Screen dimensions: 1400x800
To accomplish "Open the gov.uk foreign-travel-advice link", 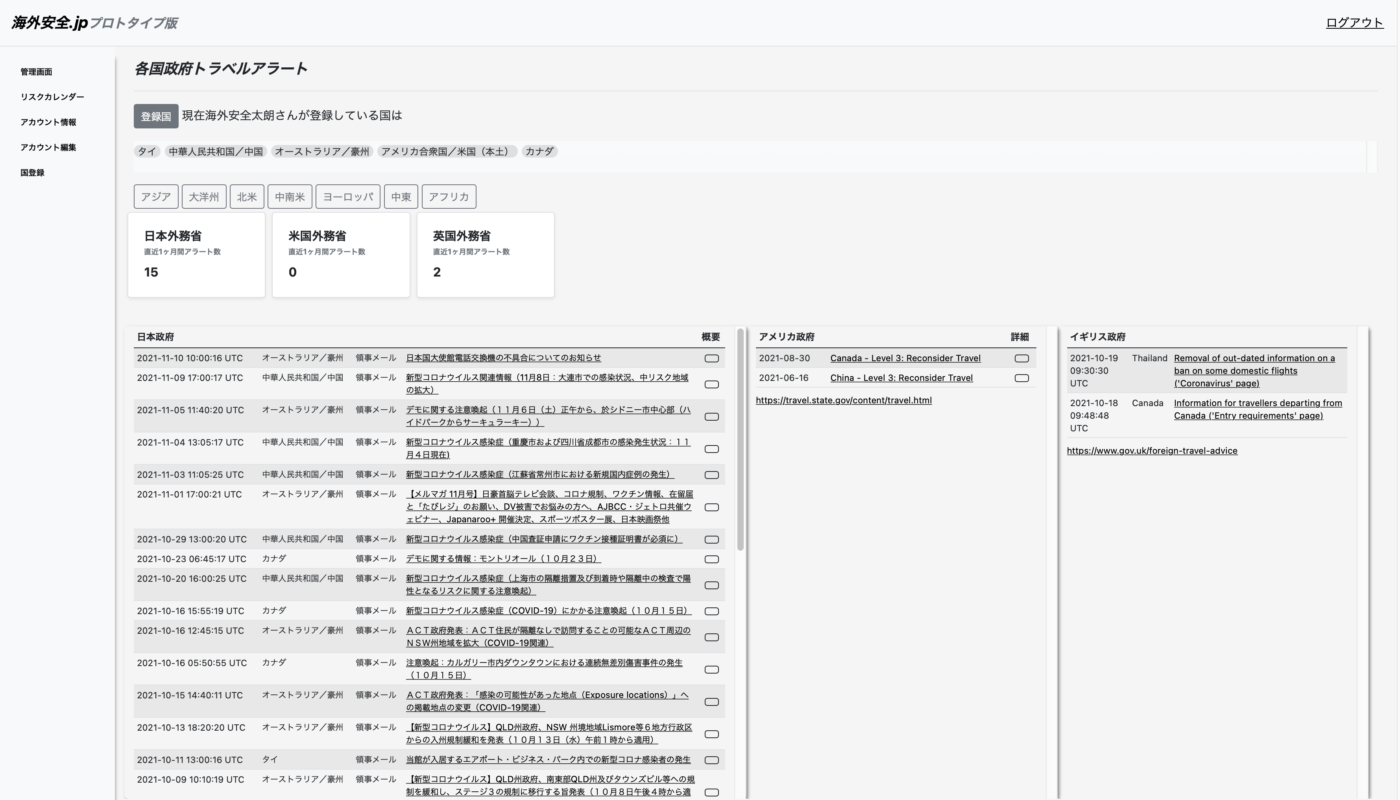I will pyautogui.click(x=1152, y=451).
